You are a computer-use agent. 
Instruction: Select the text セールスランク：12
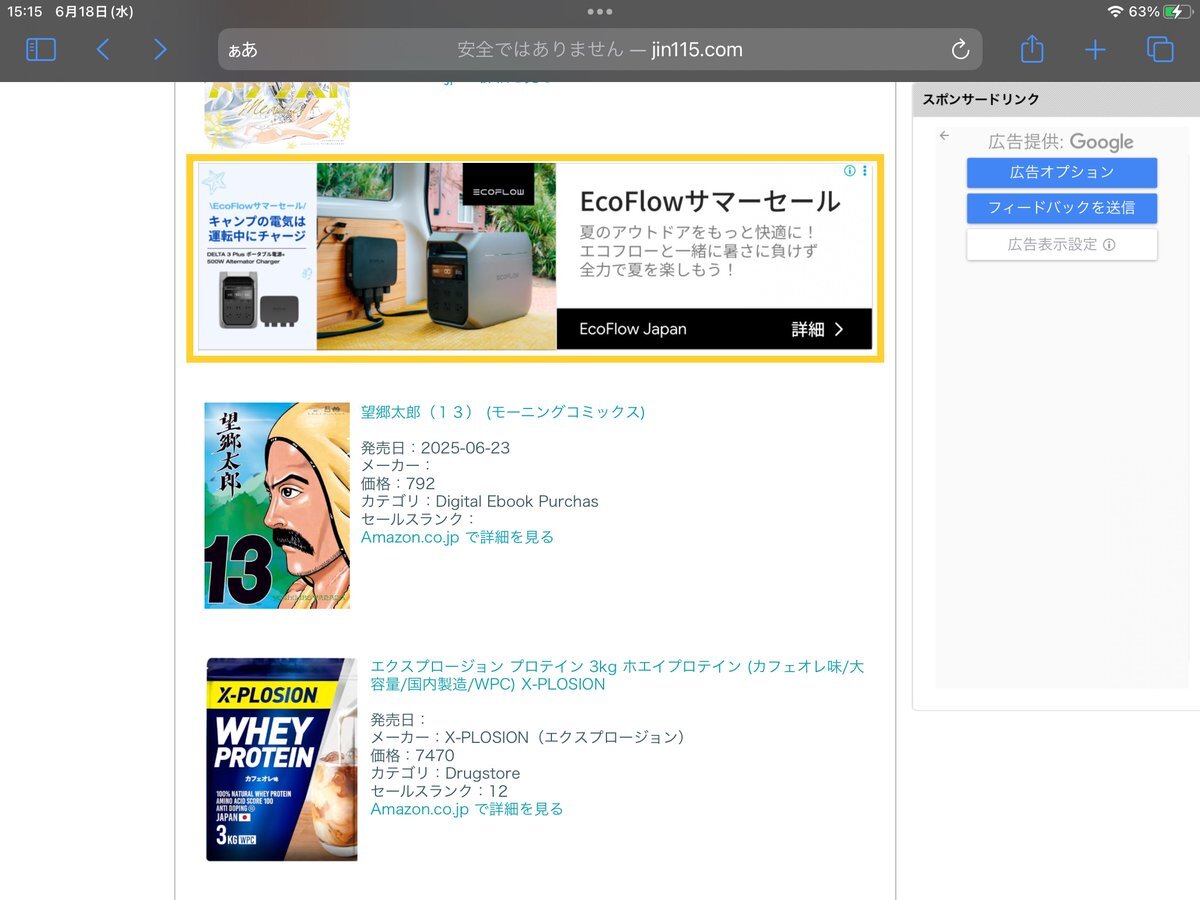click(x=439, y=791)
